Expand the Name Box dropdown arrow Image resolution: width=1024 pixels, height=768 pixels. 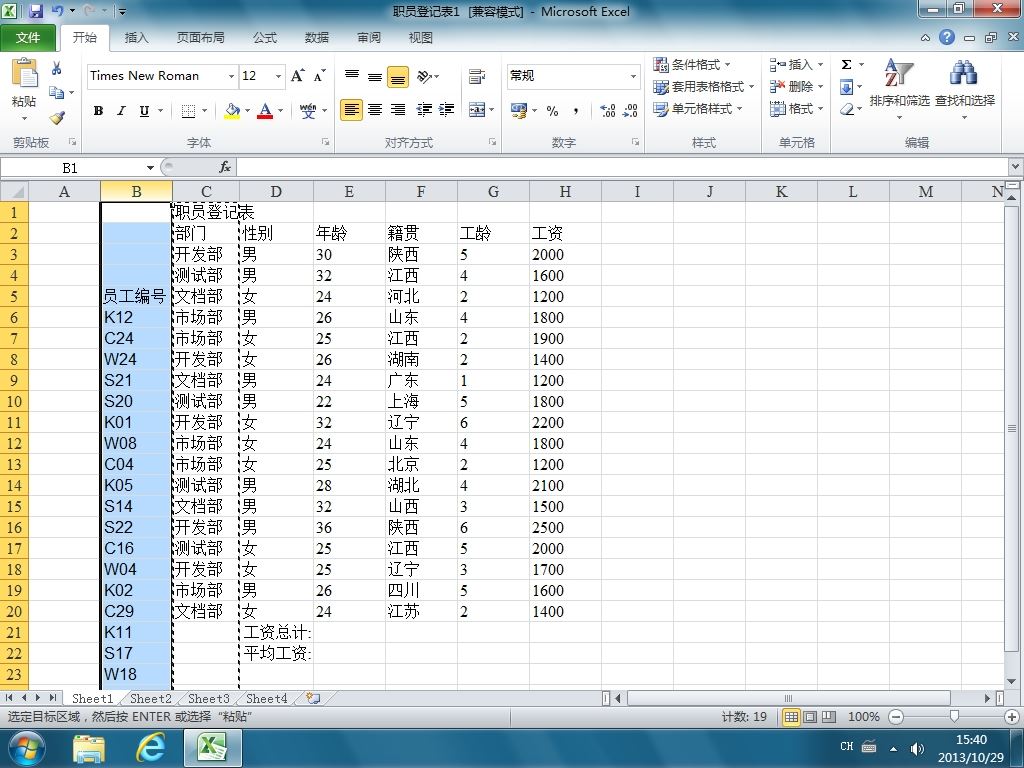[x=150, y=168]
